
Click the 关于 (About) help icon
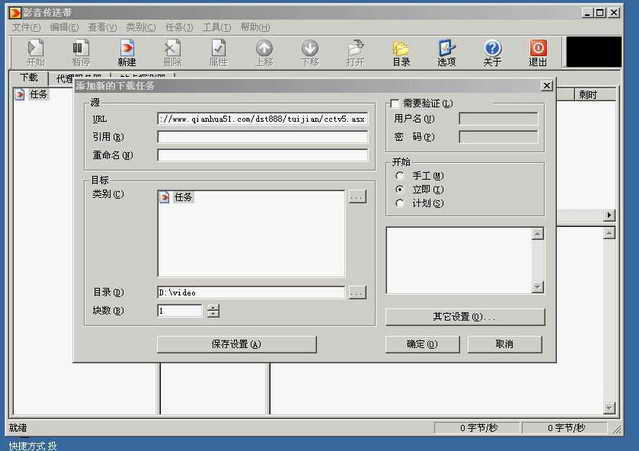(493, 52)
